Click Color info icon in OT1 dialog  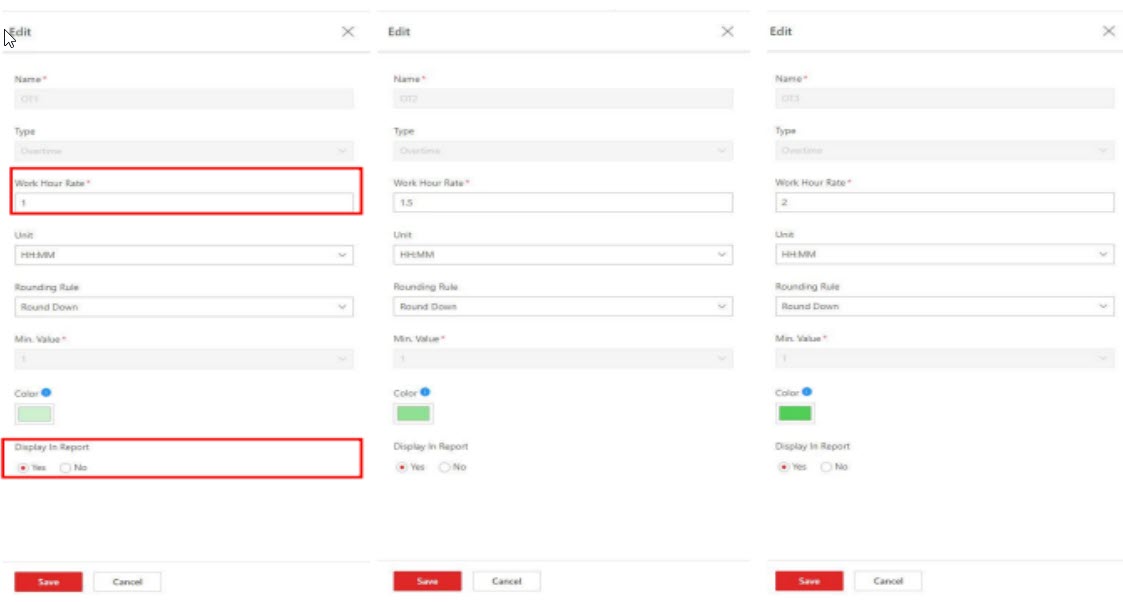pos(46,392)
